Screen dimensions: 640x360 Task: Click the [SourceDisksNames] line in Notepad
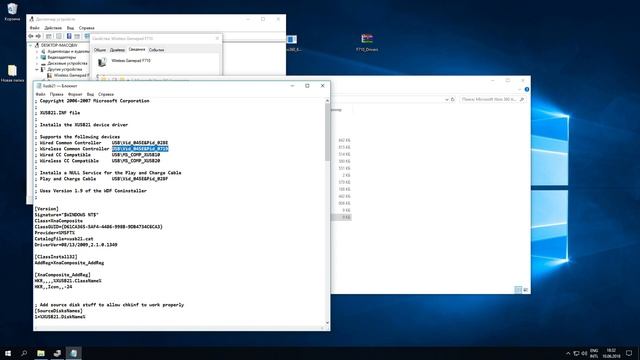(x=58, y=311)
